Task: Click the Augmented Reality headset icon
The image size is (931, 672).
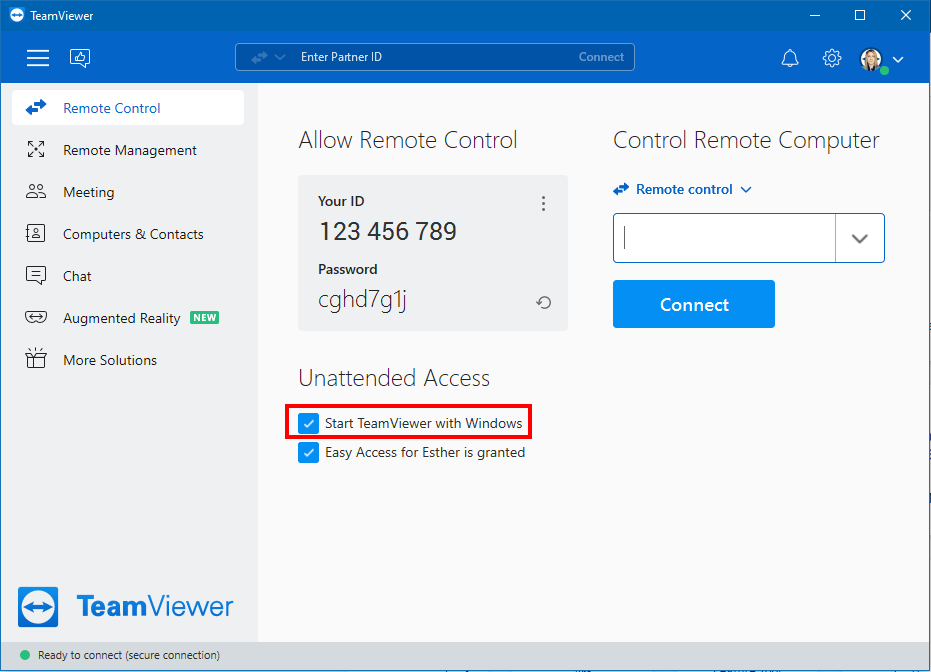Action: 36,317
